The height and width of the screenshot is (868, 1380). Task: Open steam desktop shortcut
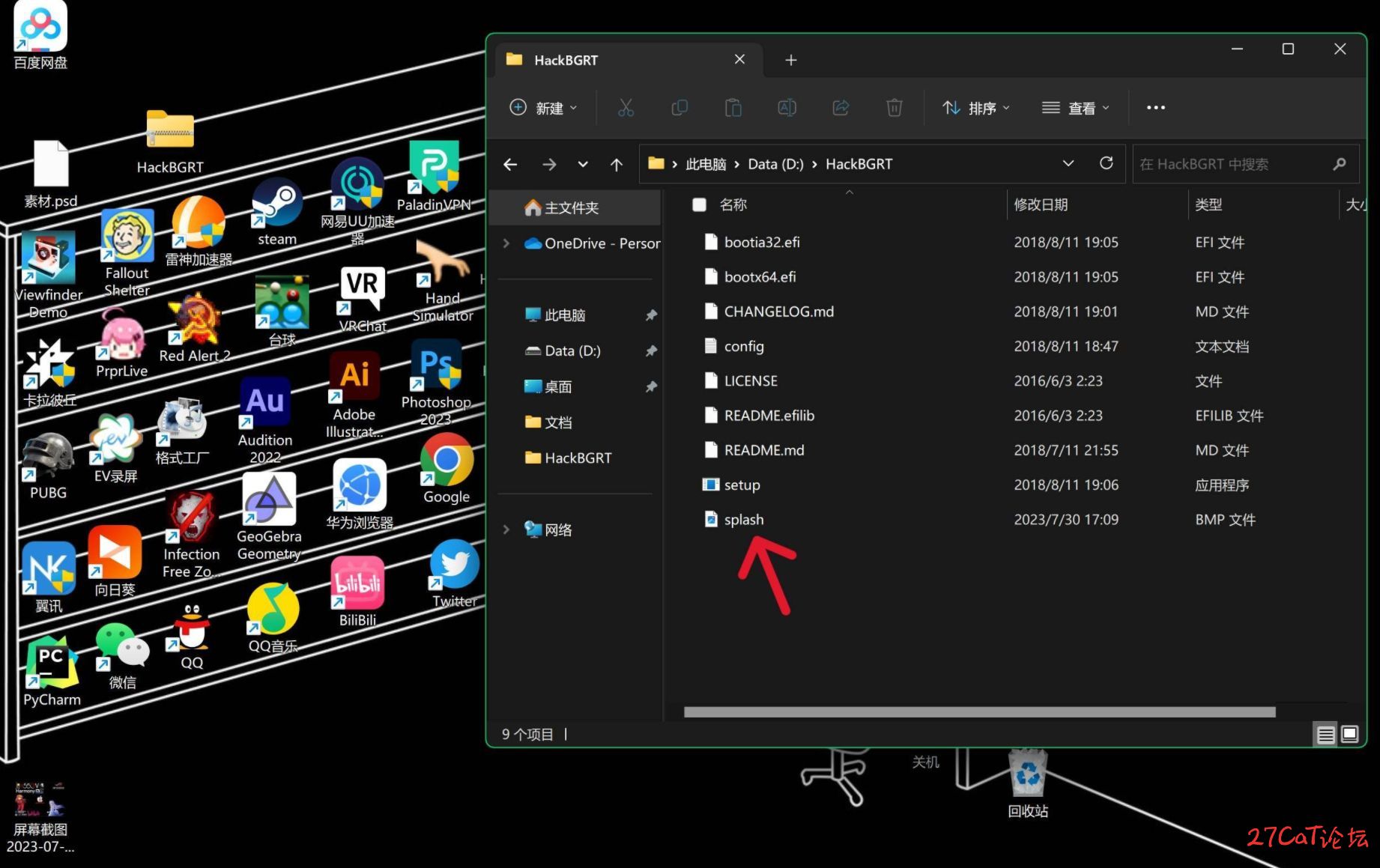click(x=277, y=212)
